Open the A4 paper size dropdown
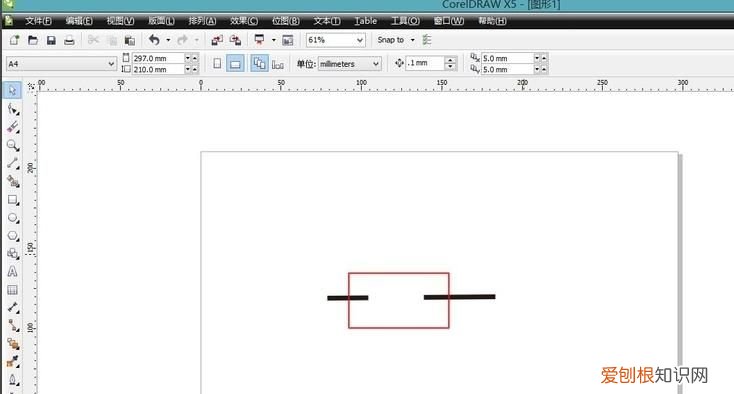Viewport: 734px width, 394px height. [62, 64]
